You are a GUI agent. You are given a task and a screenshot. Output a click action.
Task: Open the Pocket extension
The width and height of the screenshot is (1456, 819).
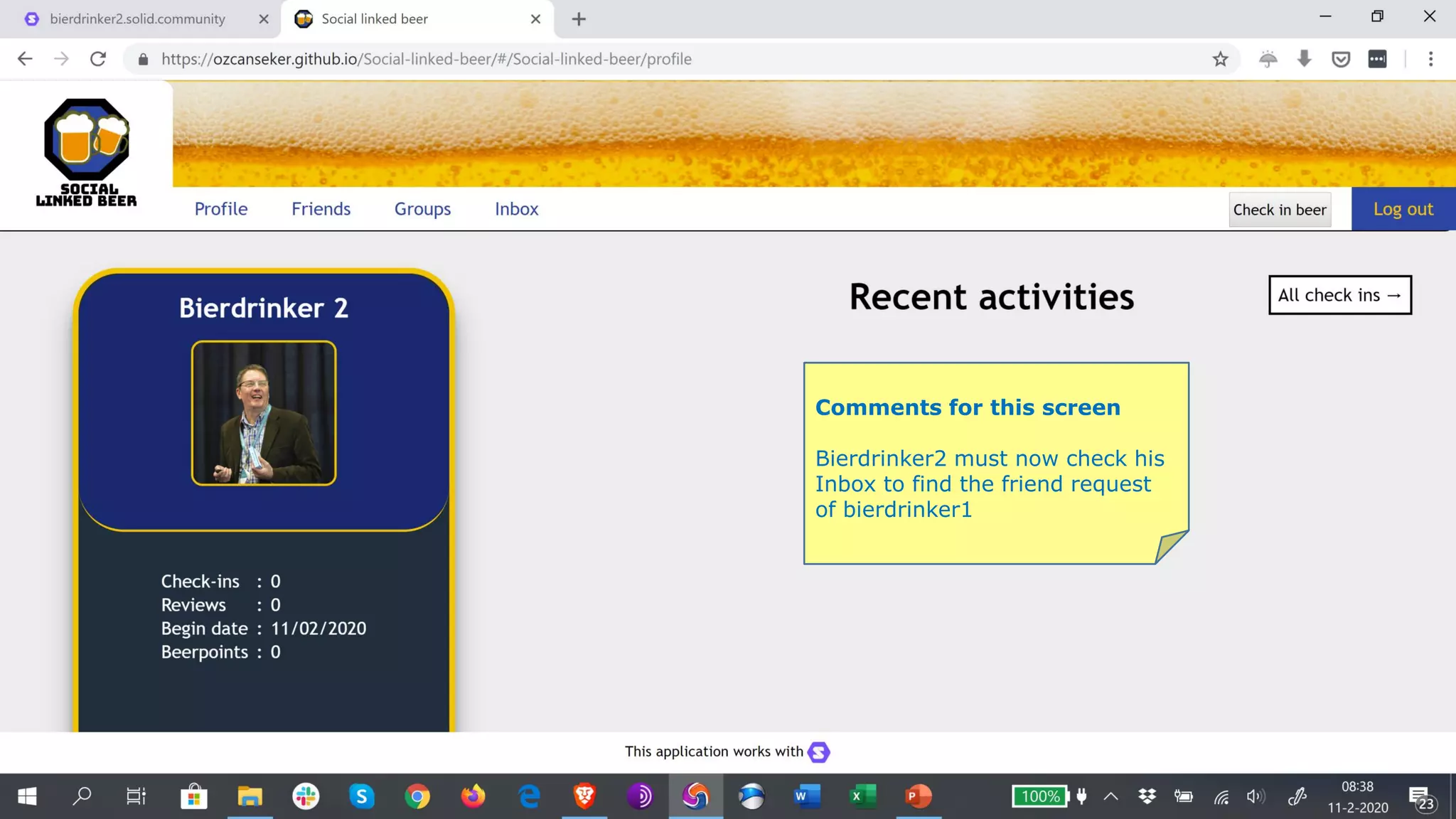point(1341,59)
